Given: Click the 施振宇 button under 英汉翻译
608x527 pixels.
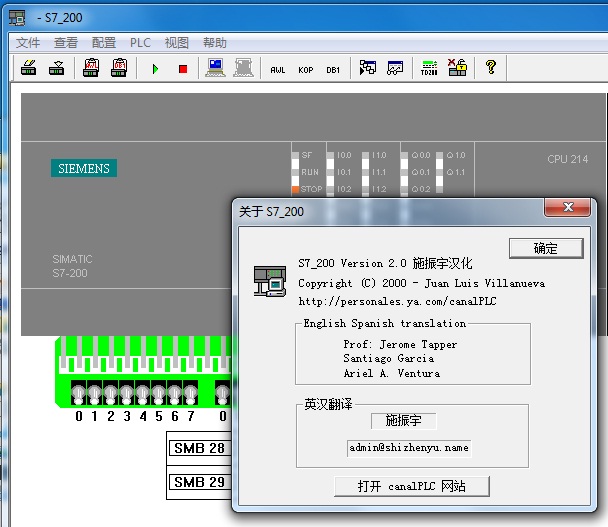Looking at the screenshot, I should pyautogui.click(x=404, y=421).
